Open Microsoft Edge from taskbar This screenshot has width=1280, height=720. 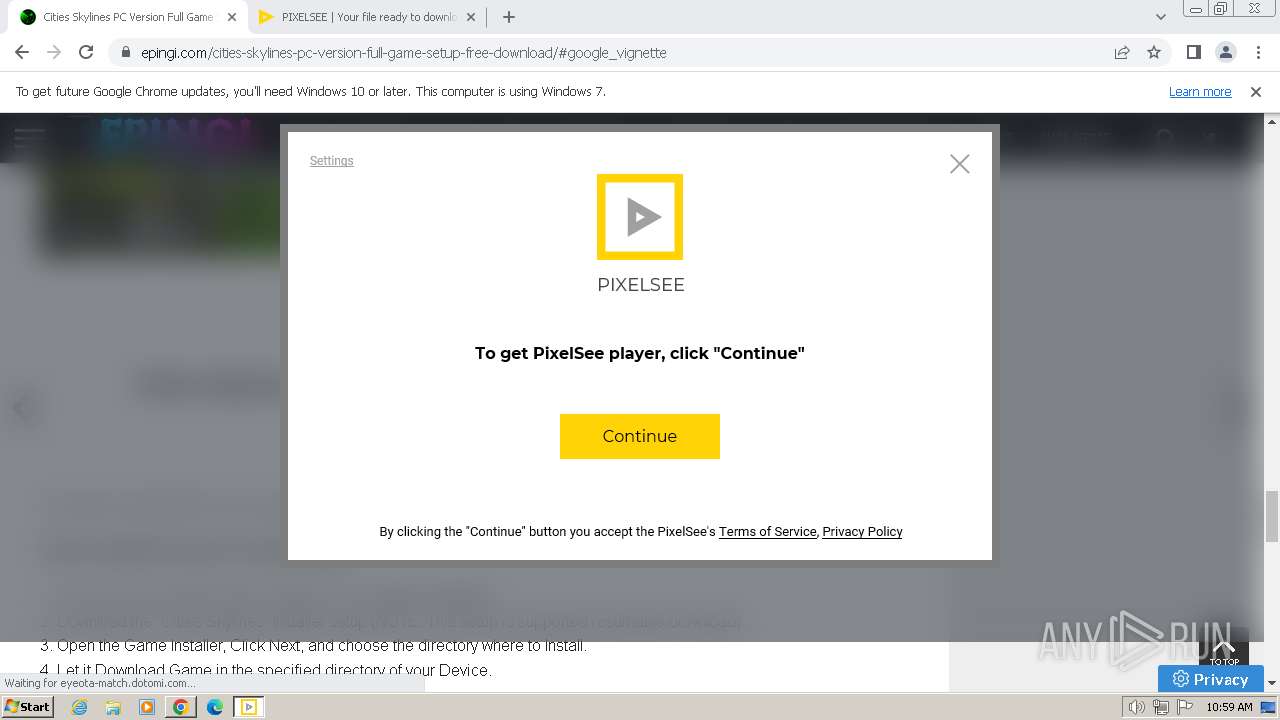tap(214, 707)
